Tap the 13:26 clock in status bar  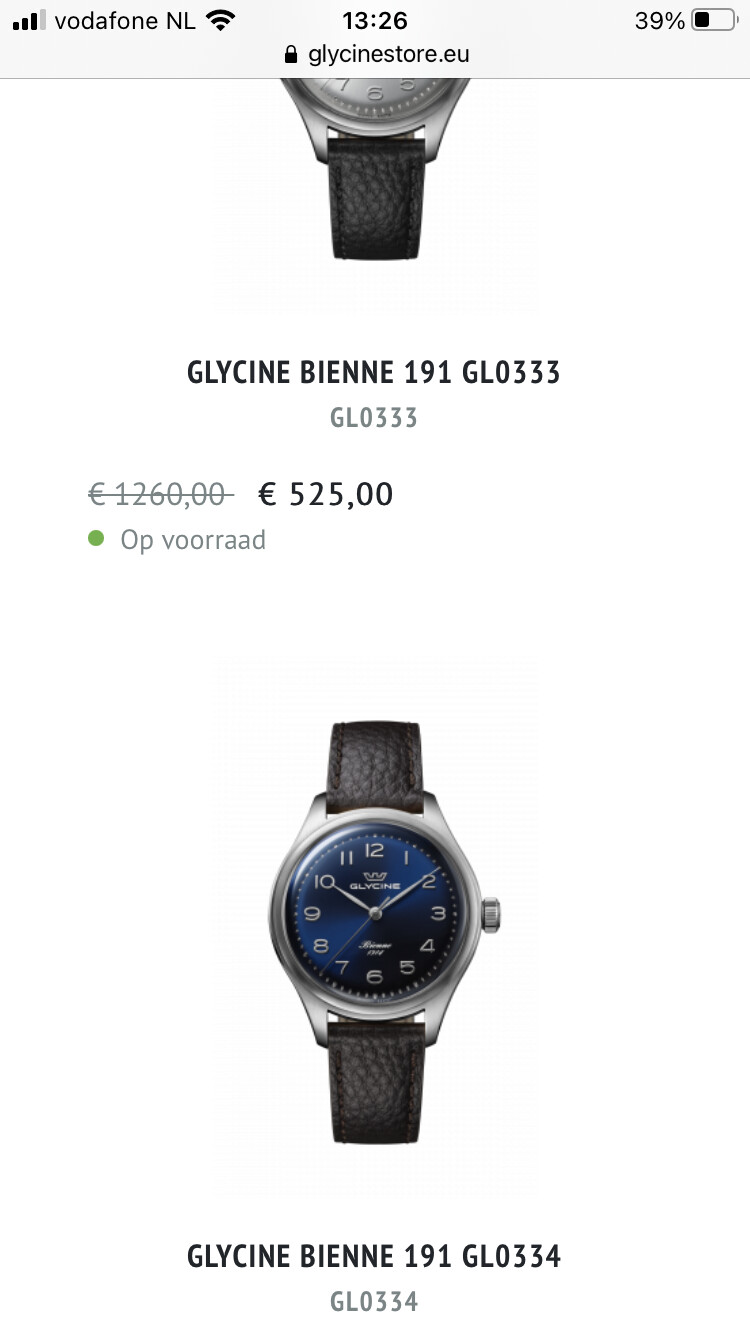click(x=375, y=20)
